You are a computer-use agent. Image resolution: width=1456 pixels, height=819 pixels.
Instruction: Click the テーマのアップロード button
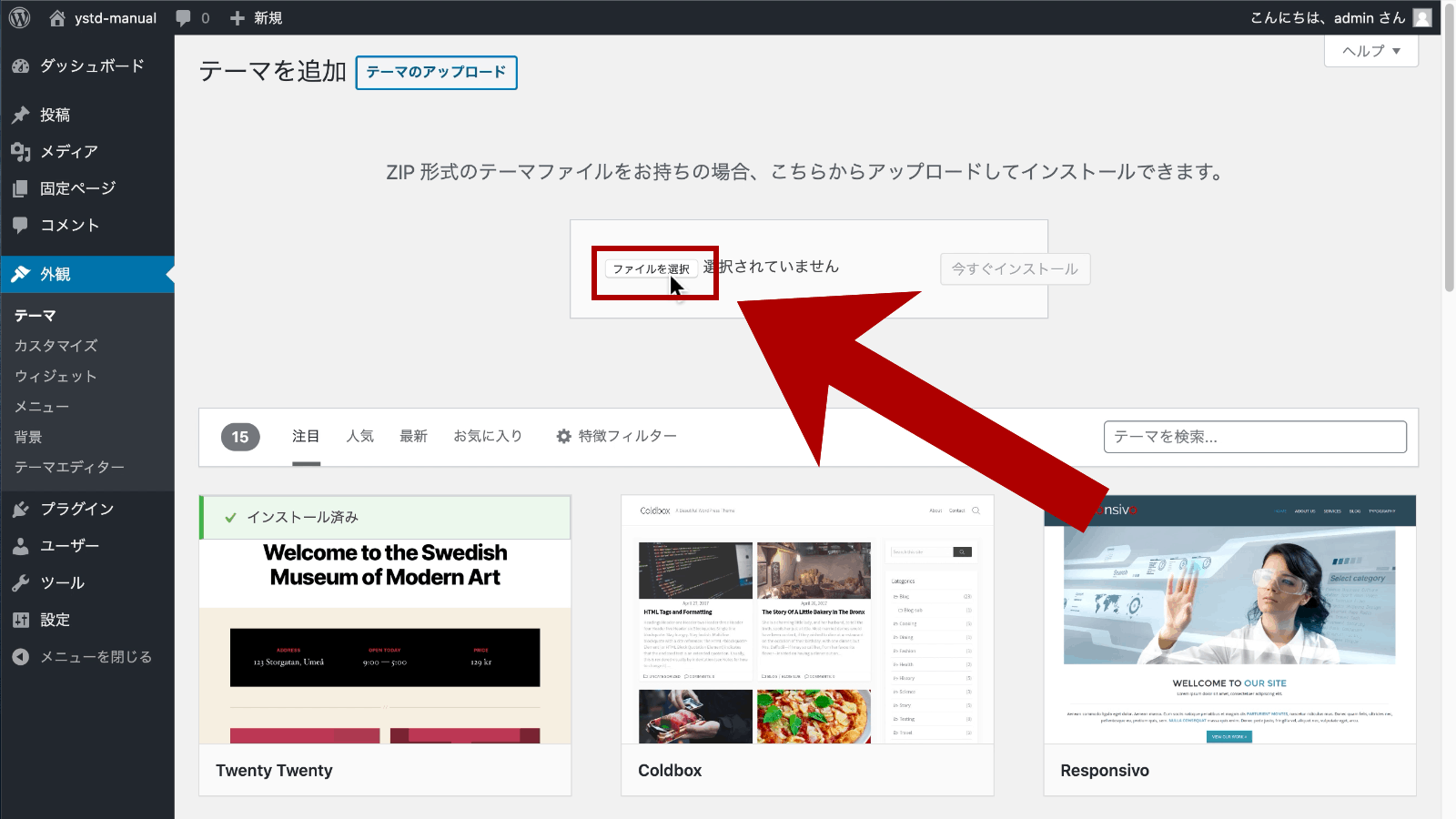click(x=436, y=73)
